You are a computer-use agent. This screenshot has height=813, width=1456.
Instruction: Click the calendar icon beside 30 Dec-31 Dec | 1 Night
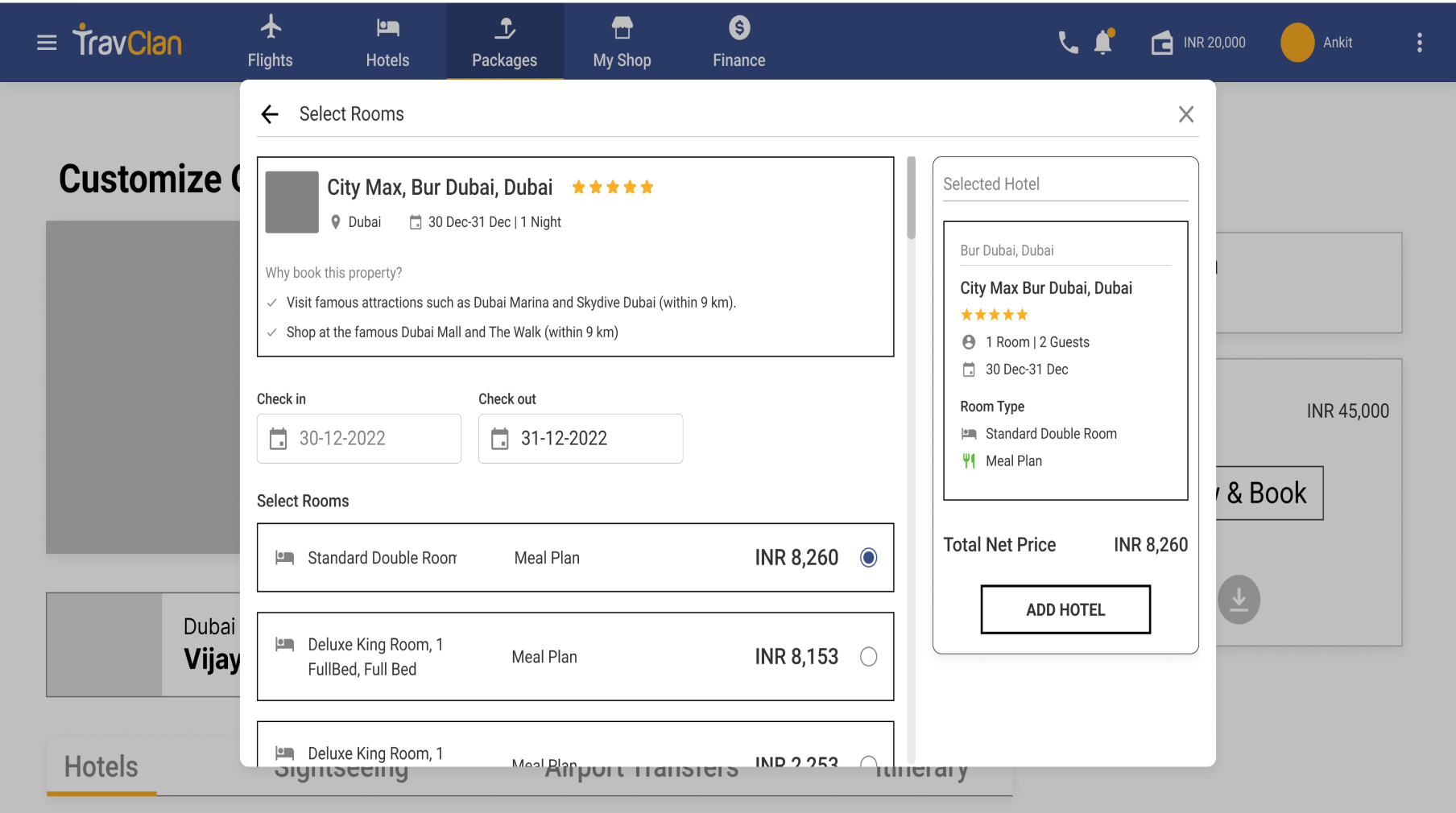[x=416, y=222]
